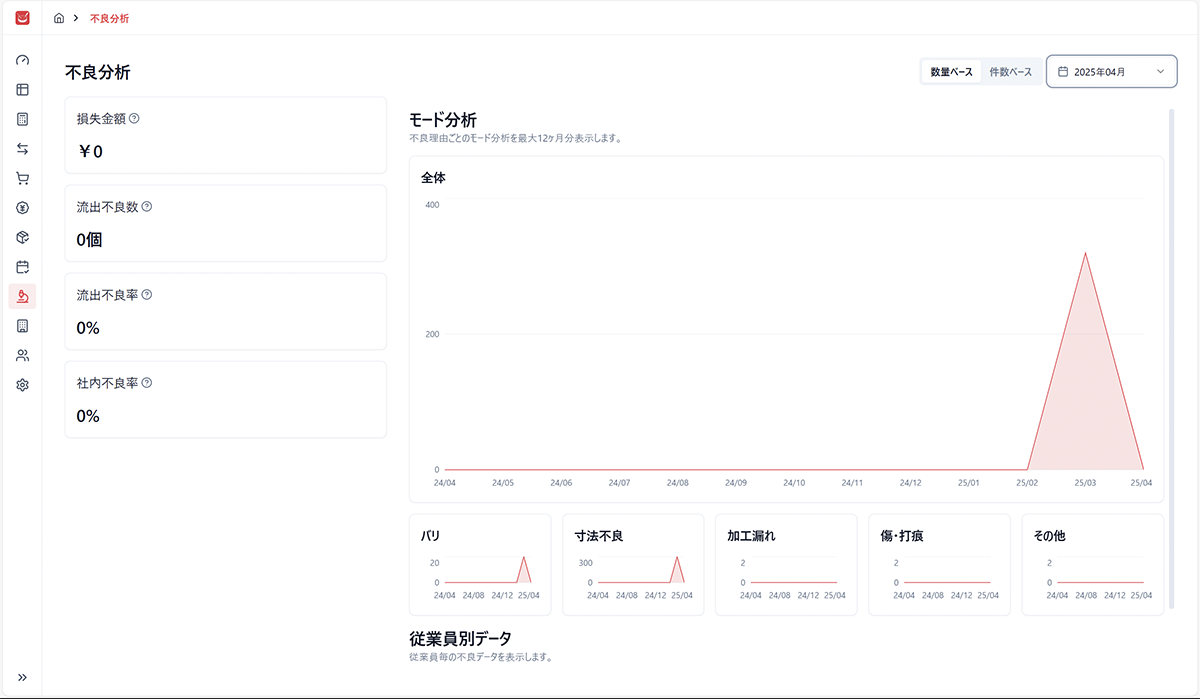Open the dashboard gauge icon in sidebar
The width and height of the screenshot is (1200, 699).
tap(22, 60)
